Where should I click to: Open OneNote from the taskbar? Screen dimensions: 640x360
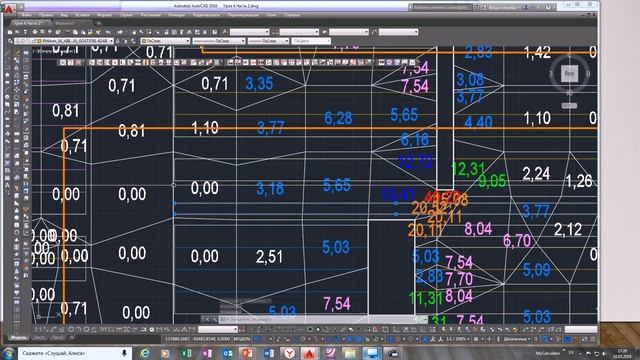coord(207,353)
